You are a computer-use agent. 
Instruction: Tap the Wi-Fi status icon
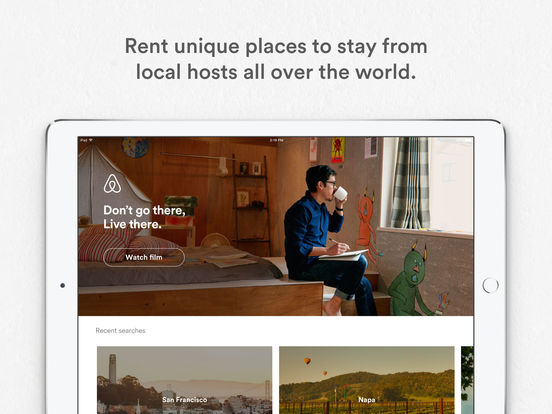91,140
